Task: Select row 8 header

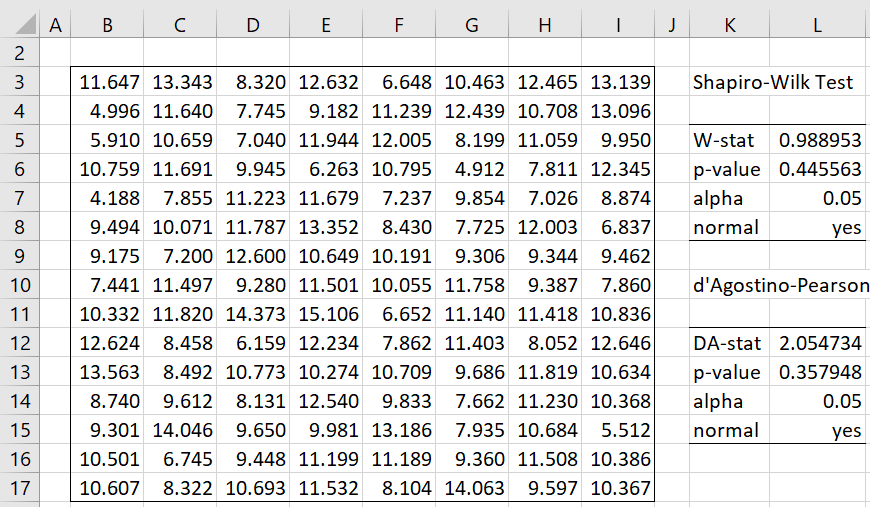Action: (20, 227)
